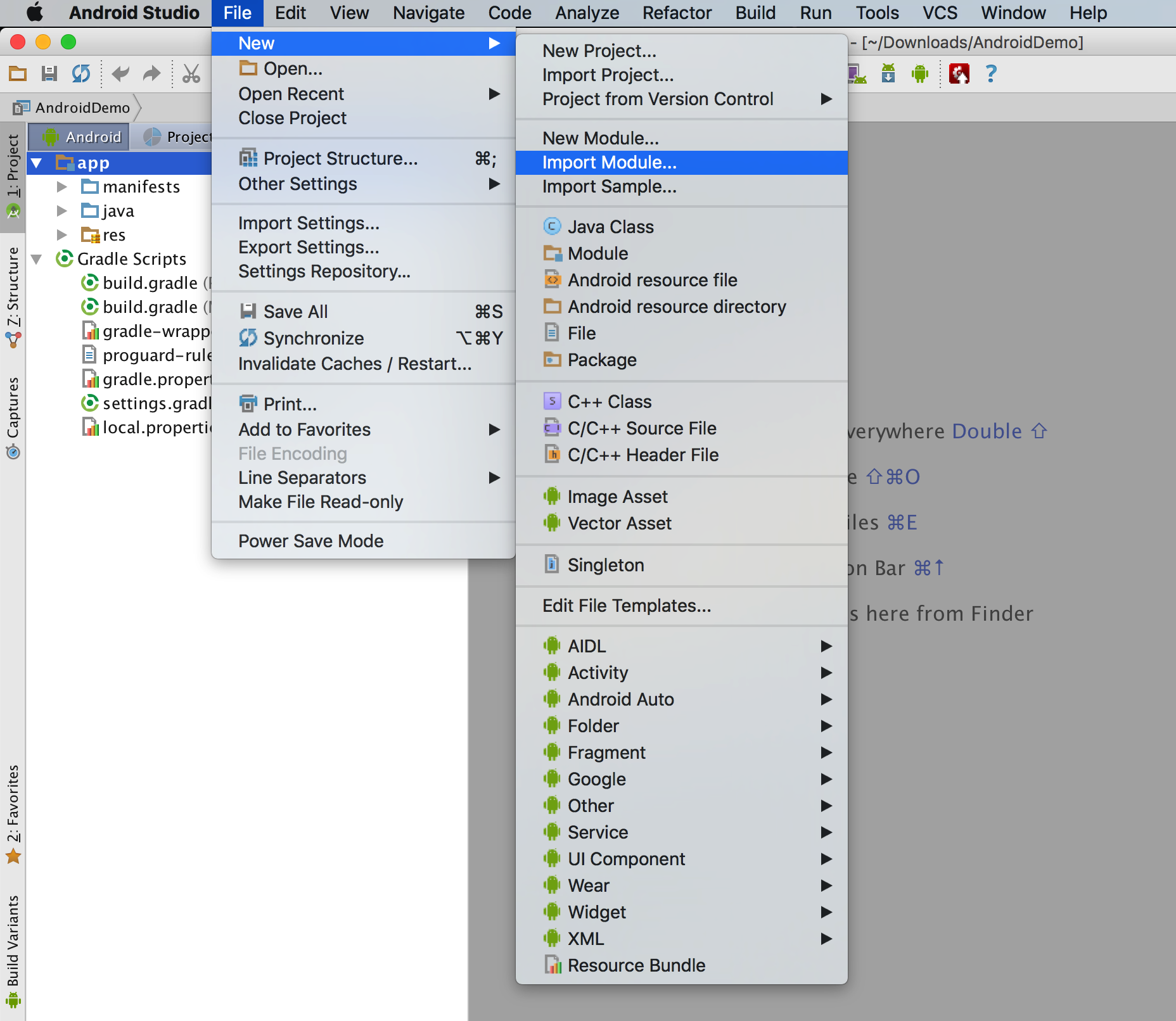Click the Save All toolbar icon
Image resolution: width=1176 pixels, height=1021 pixels.
coord(49,74)
